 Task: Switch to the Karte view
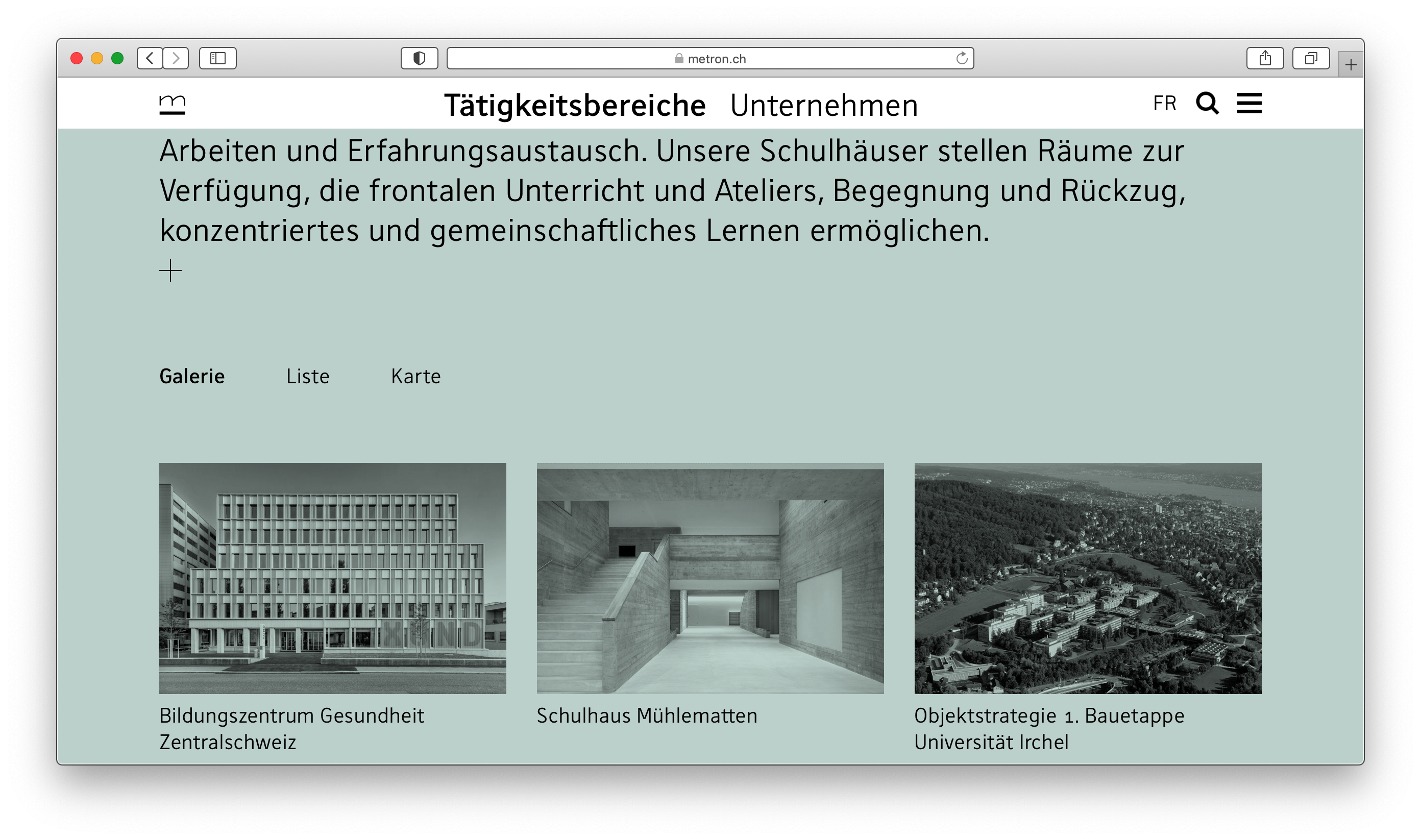point(415,377)
